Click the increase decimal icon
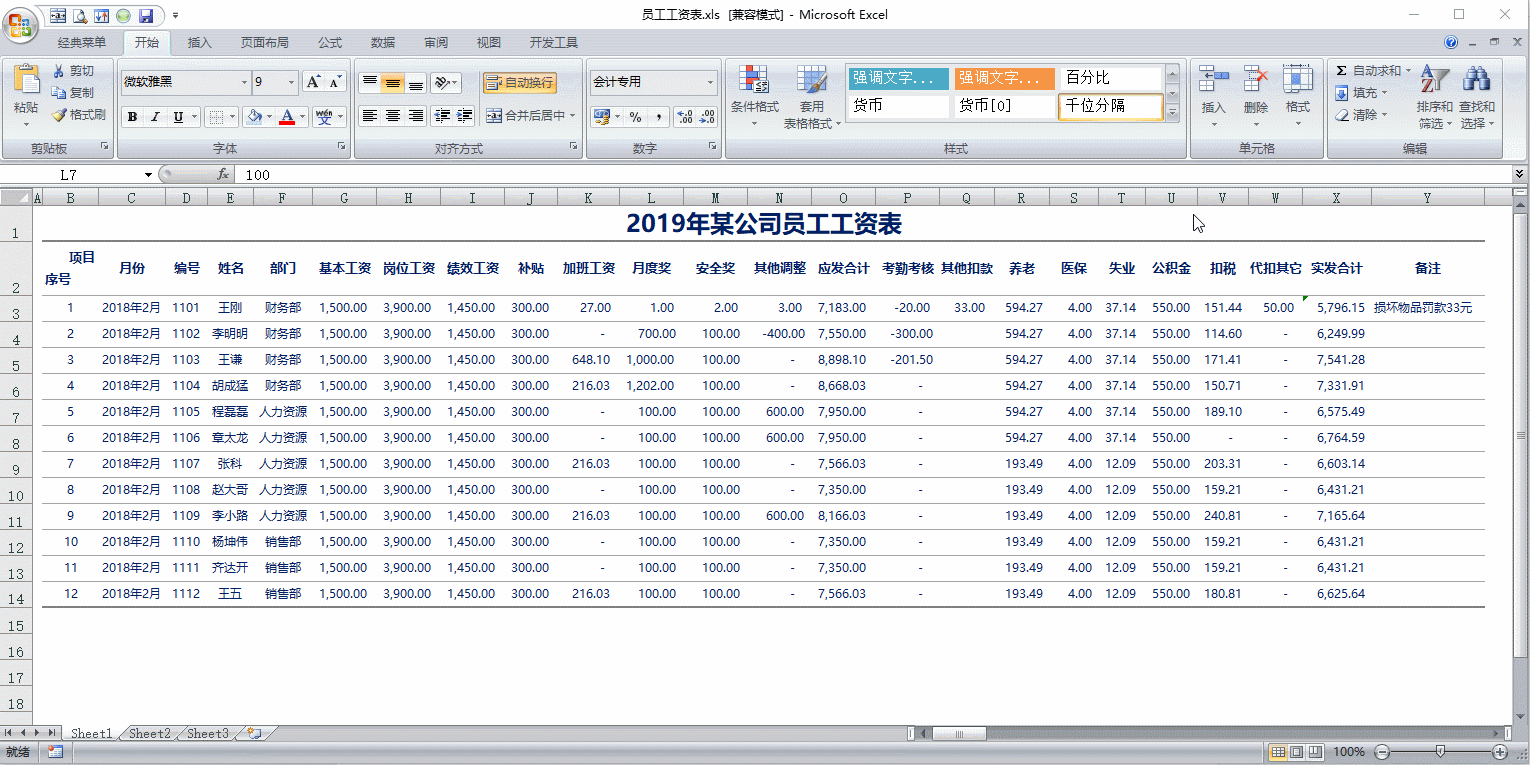 point(685,117)
